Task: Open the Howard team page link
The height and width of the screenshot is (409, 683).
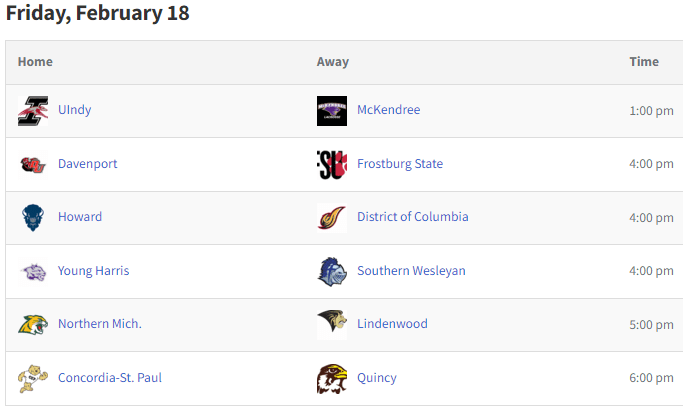Action: point(80,217)
